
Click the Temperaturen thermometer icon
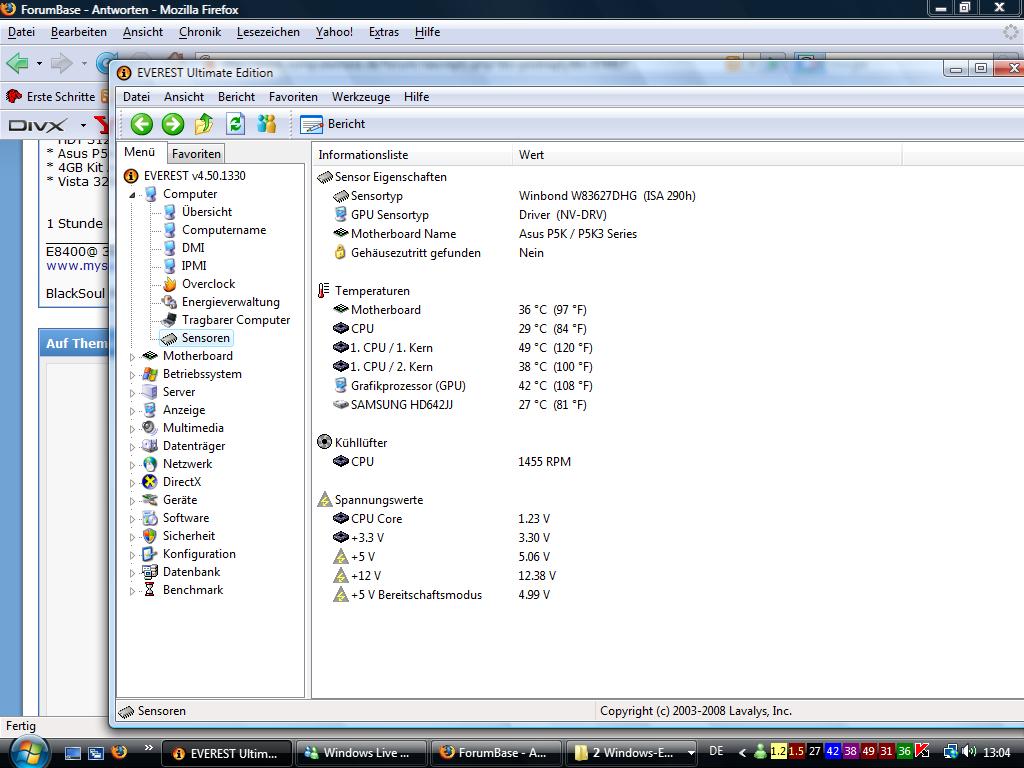tap(324, 291)
